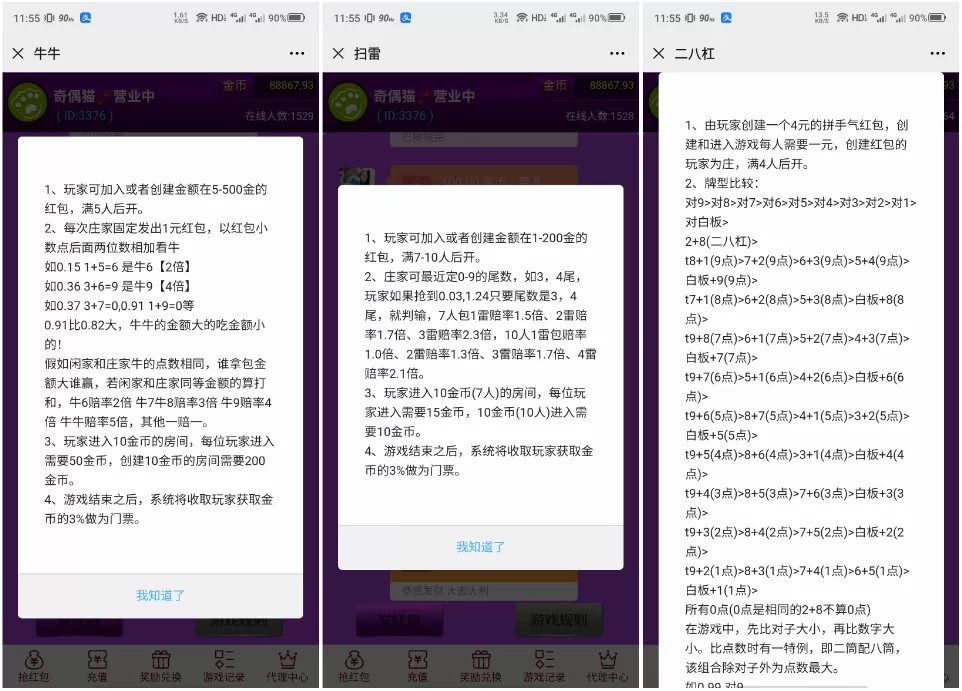
Task: Open the more options menu on 二八杠 page
Action: tap(937, 53)
